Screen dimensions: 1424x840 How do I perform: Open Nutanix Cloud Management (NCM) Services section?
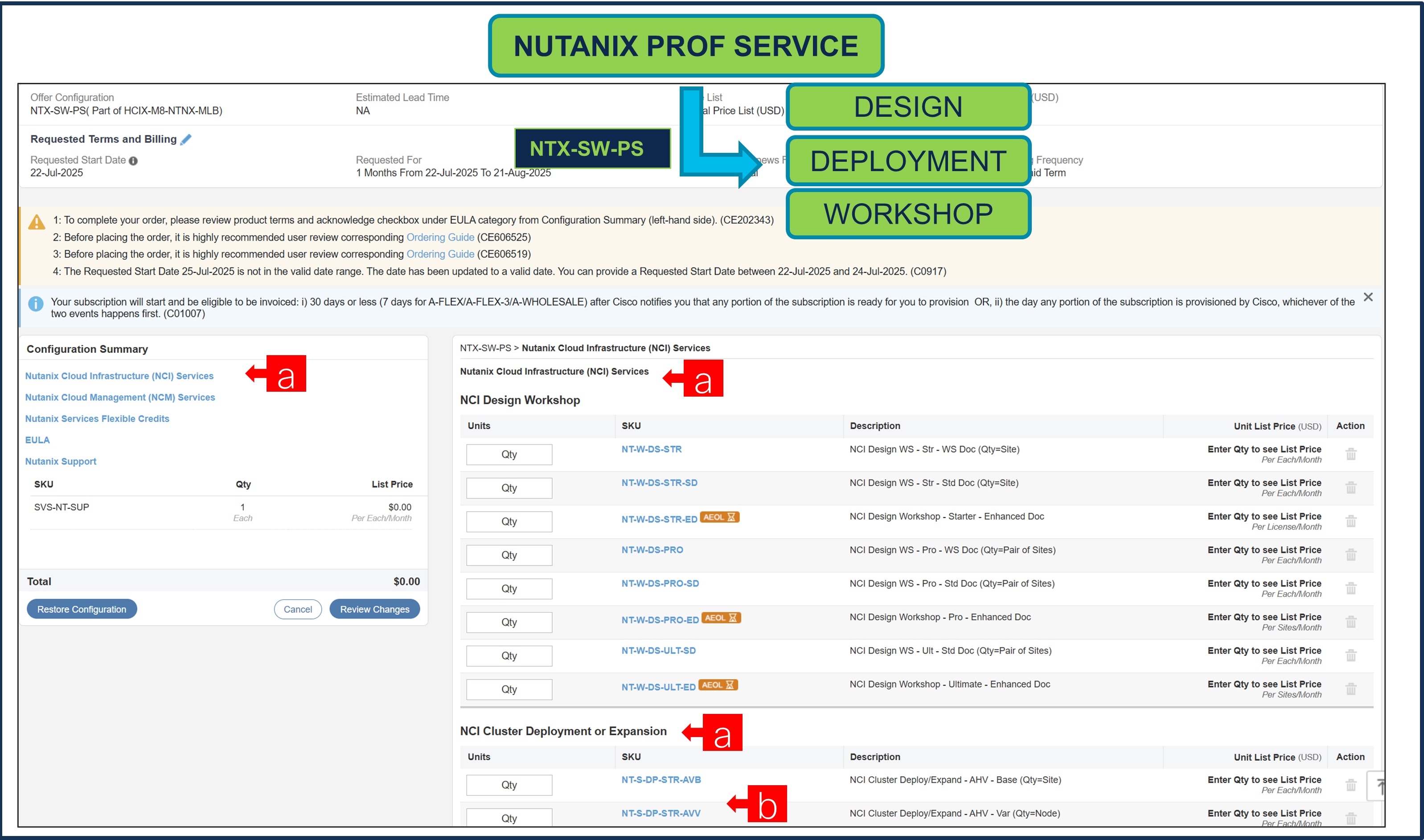click(120, 397)
